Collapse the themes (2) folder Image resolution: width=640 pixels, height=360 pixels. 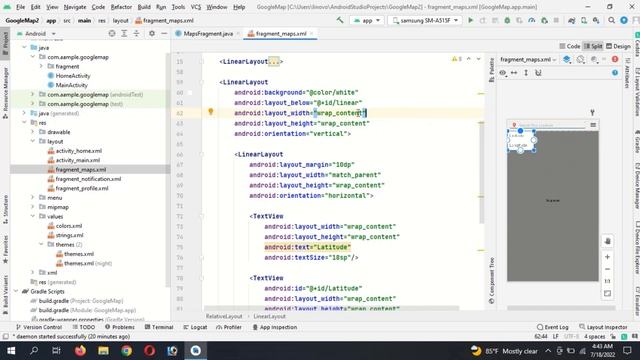[41, 244]
